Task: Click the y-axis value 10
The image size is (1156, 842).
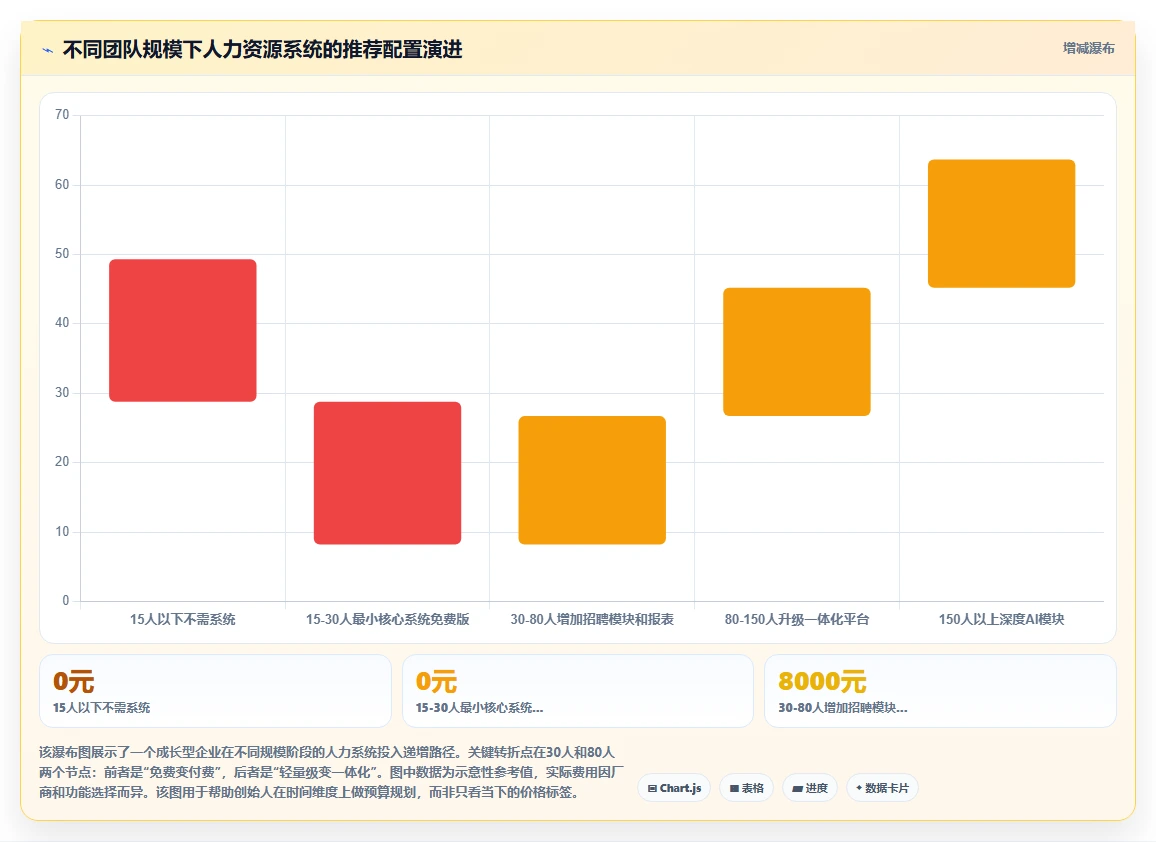Action: point(62,532)
